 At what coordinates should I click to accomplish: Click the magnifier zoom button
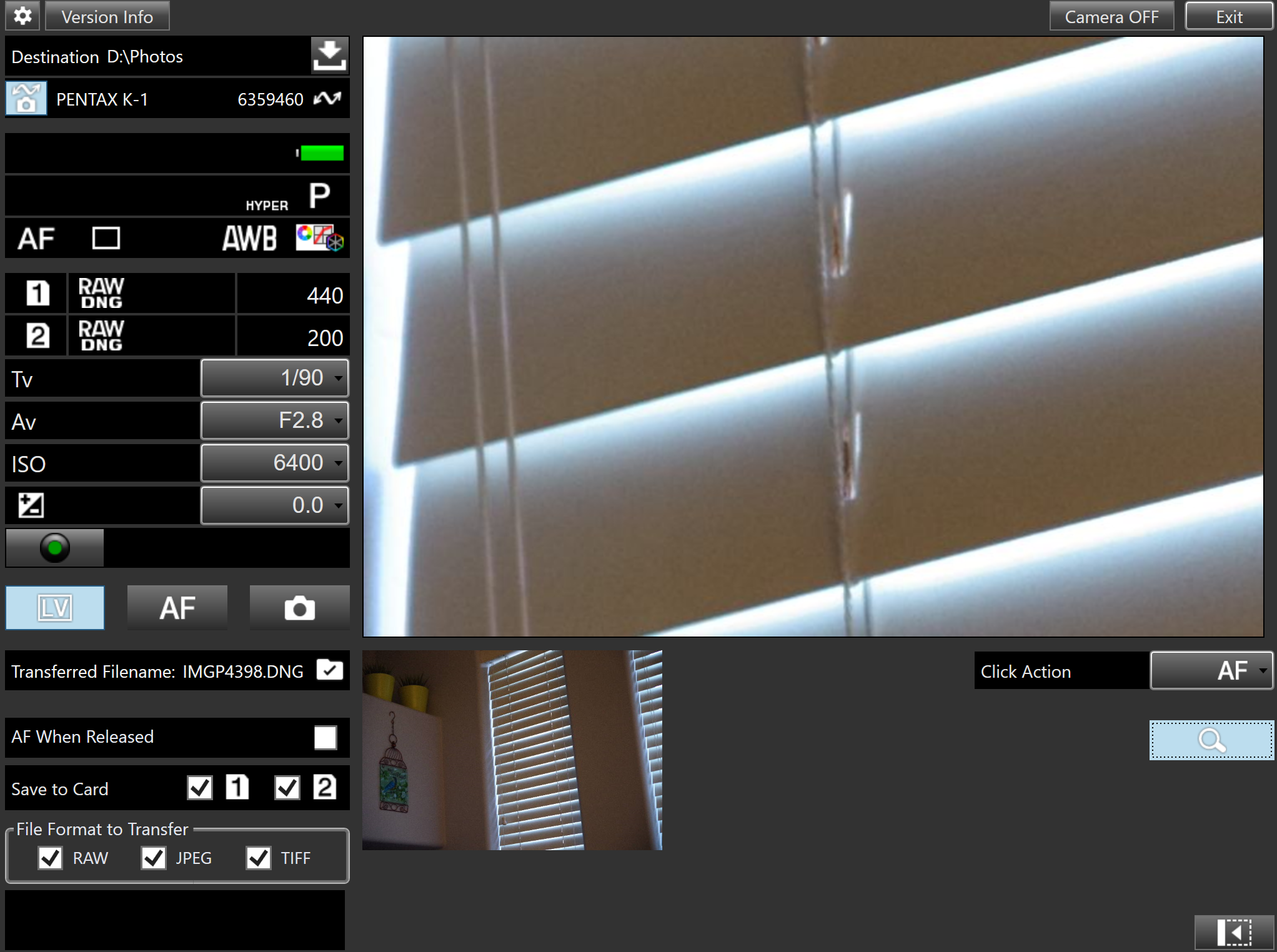point(1211,740)
